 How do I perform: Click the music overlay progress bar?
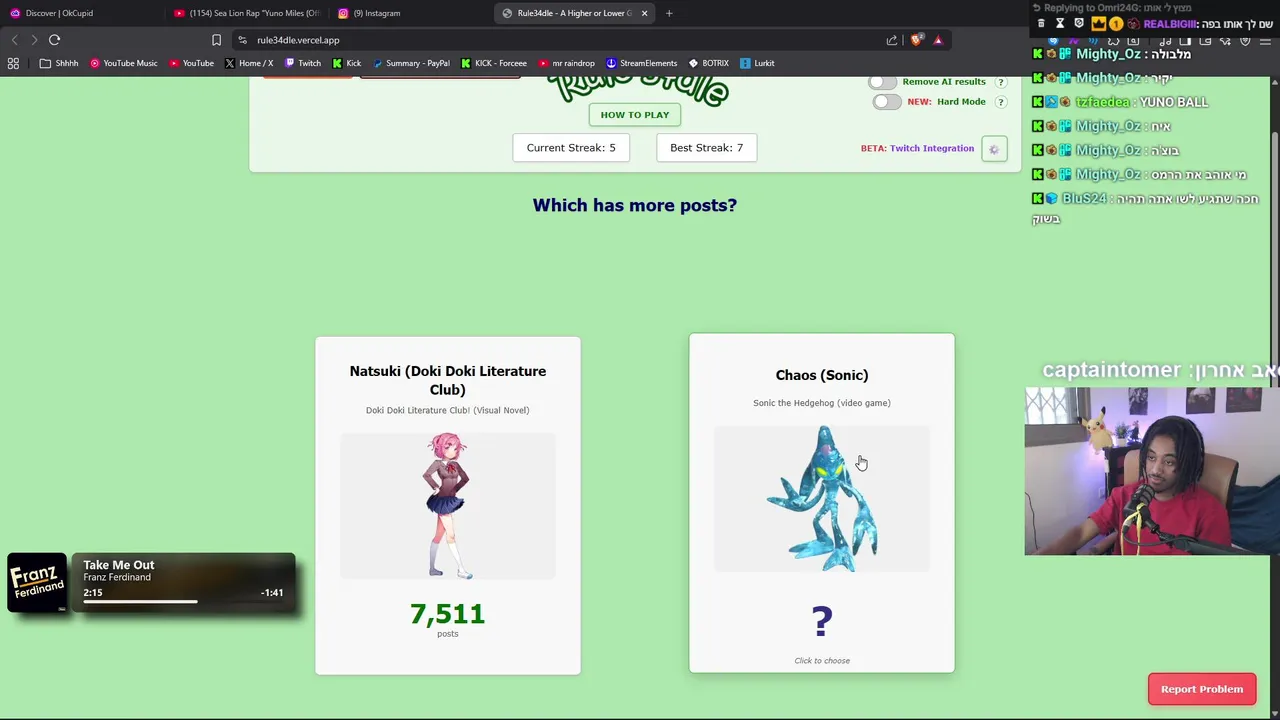[x=183, y=602]
